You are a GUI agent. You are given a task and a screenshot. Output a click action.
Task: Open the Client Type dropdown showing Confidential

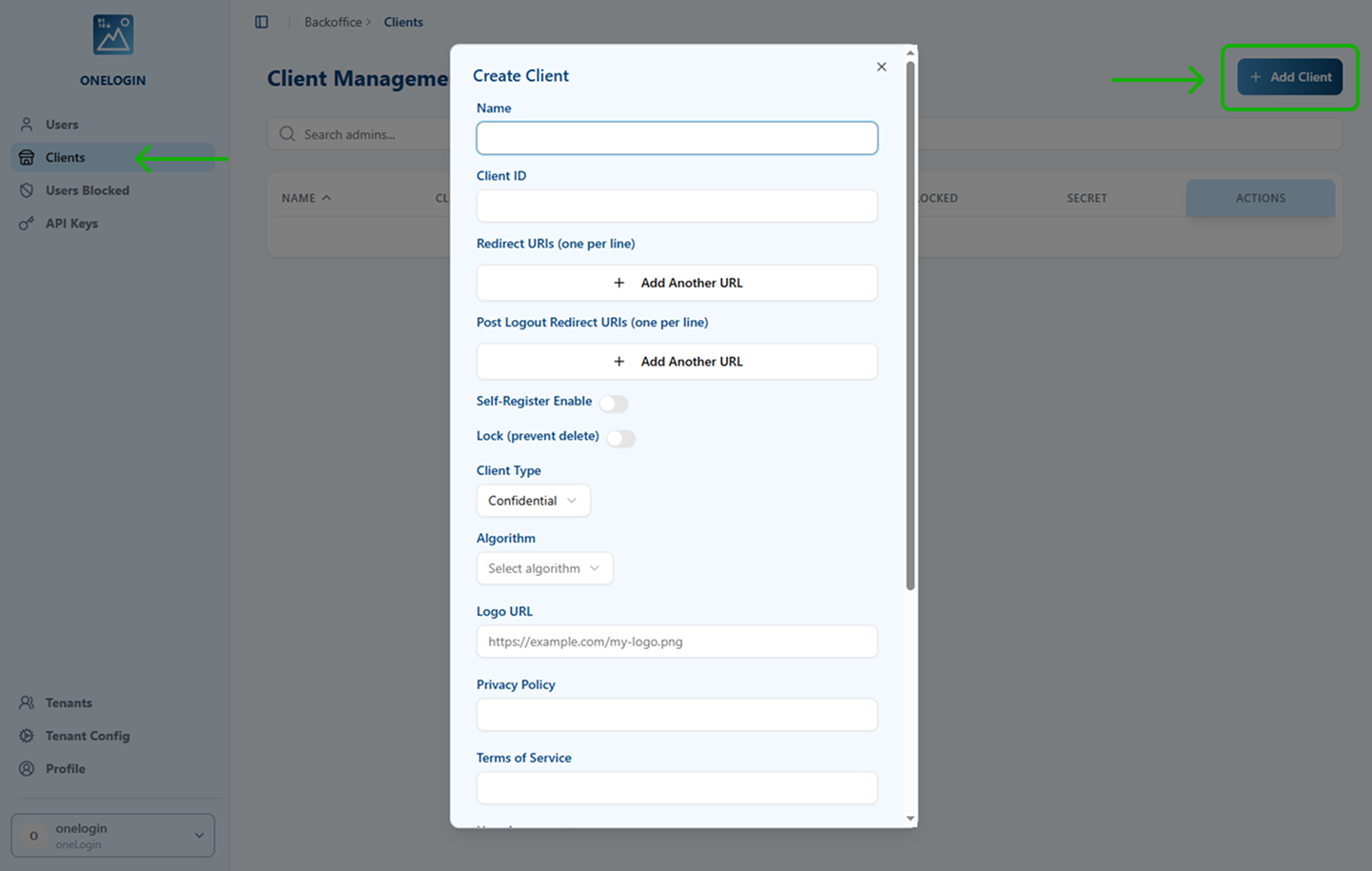point(533,500)
